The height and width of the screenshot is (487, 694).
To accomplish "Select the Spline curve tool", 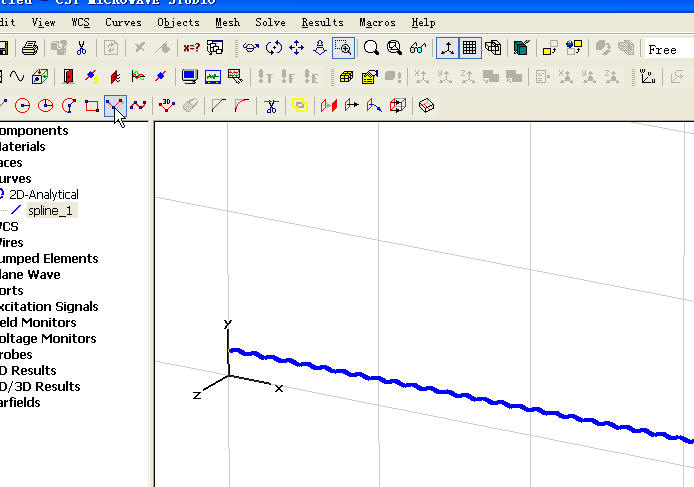I will (x=139, y=105).
